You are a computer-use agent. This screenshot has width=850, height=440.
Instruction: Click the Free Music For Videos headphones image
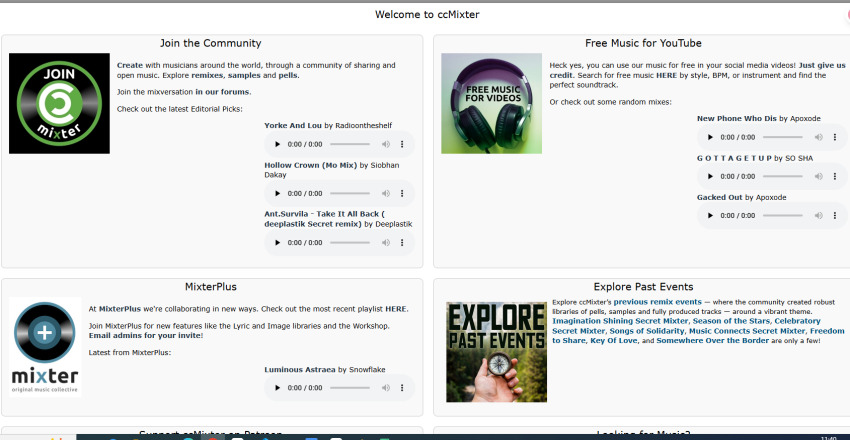491,103
